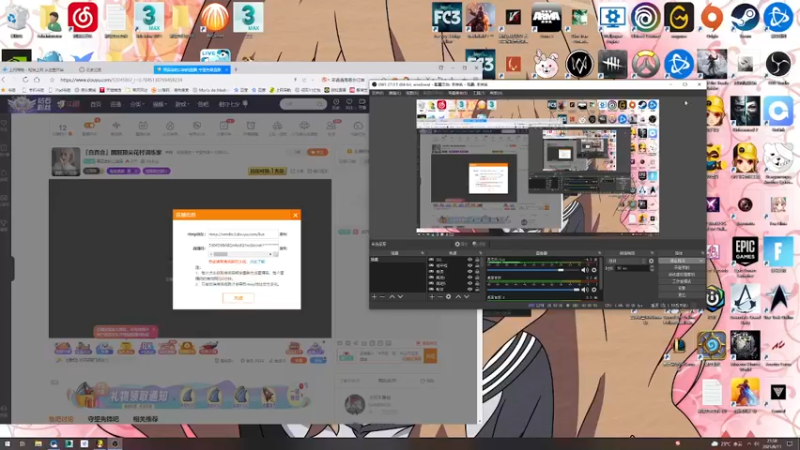Click 启动虚拟摄像机 in OBS controls

click(x=682, y=274)
